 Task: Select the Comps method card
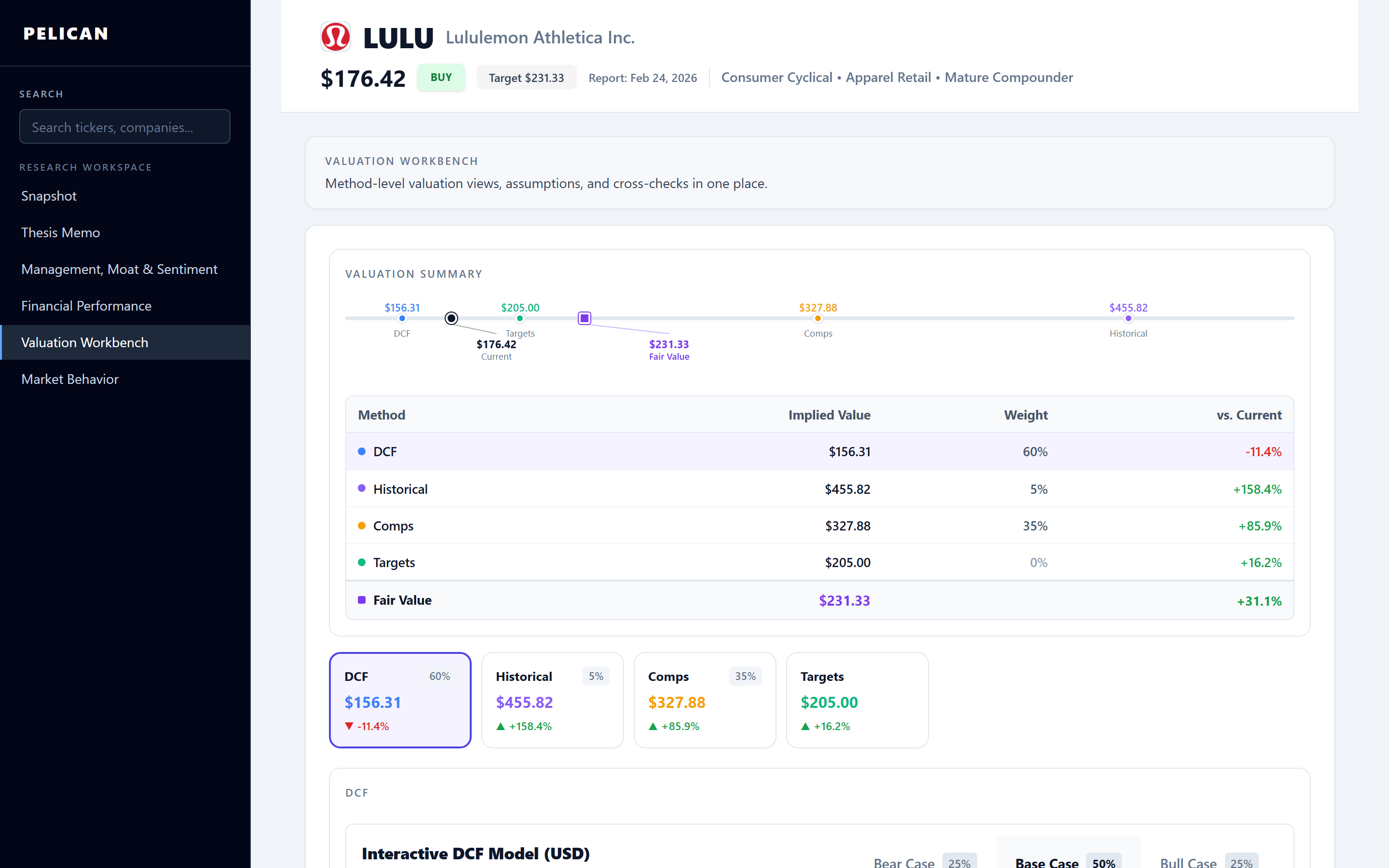pyautogui.click(x=704, y=700)
